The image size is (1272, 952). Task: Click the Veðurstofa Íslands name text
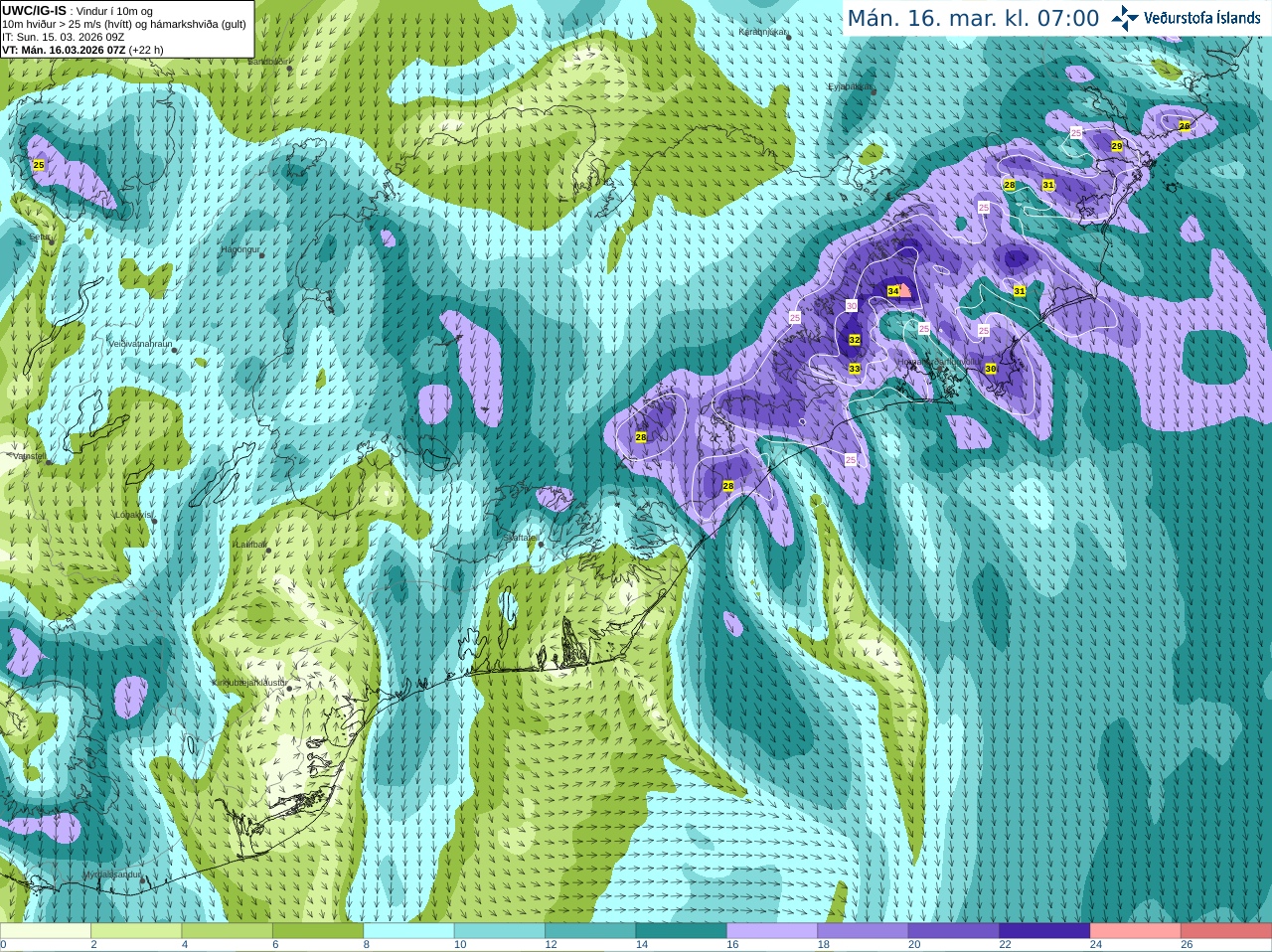click(1201, 18)
